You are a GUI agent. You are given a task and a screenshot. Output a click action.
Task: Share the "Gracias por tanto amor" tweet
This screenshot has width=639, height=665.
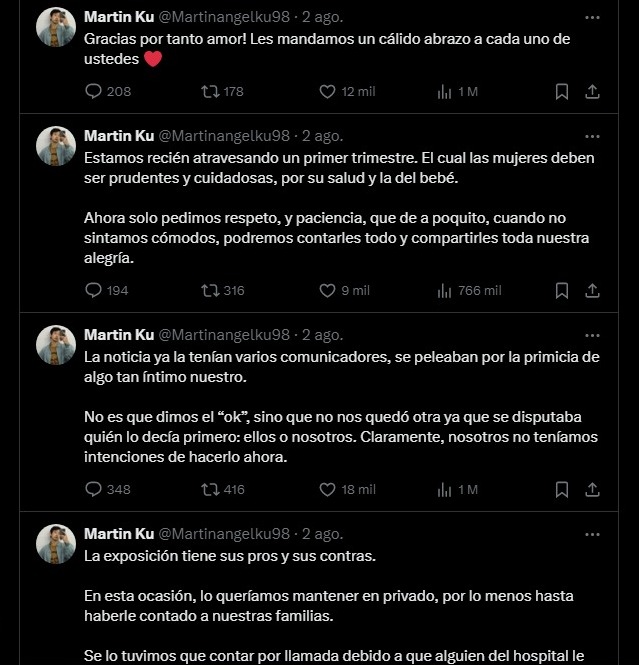pos(592,91)
